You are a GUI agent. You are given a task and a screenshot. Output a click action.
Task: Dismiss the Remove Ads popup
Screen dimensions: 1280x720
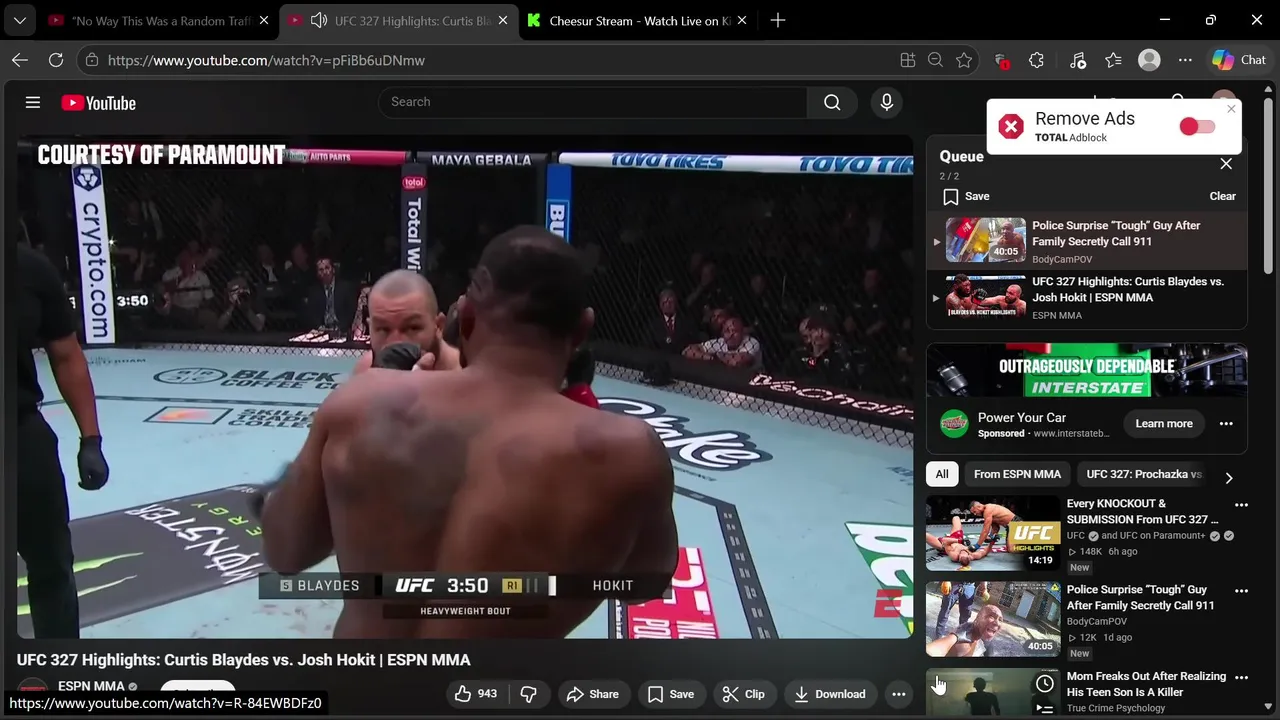click(1231, 109)
